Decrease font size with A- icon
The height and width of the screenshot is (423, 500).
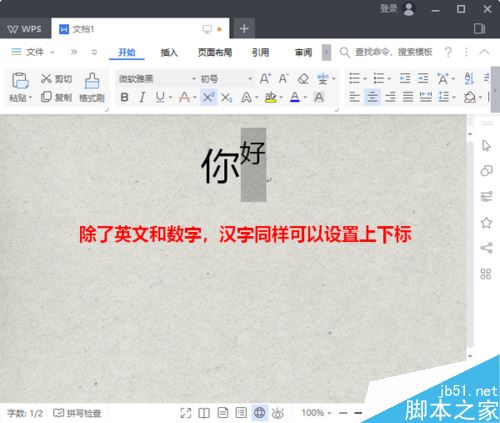click(x=283, y=79)
